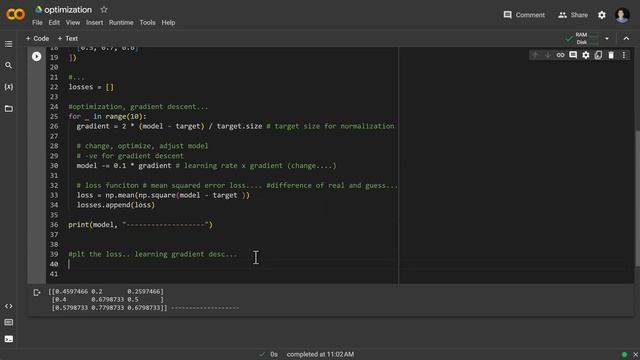Click the 'loss = np.mean' line
640x360 pixels.
coord(163,195)
